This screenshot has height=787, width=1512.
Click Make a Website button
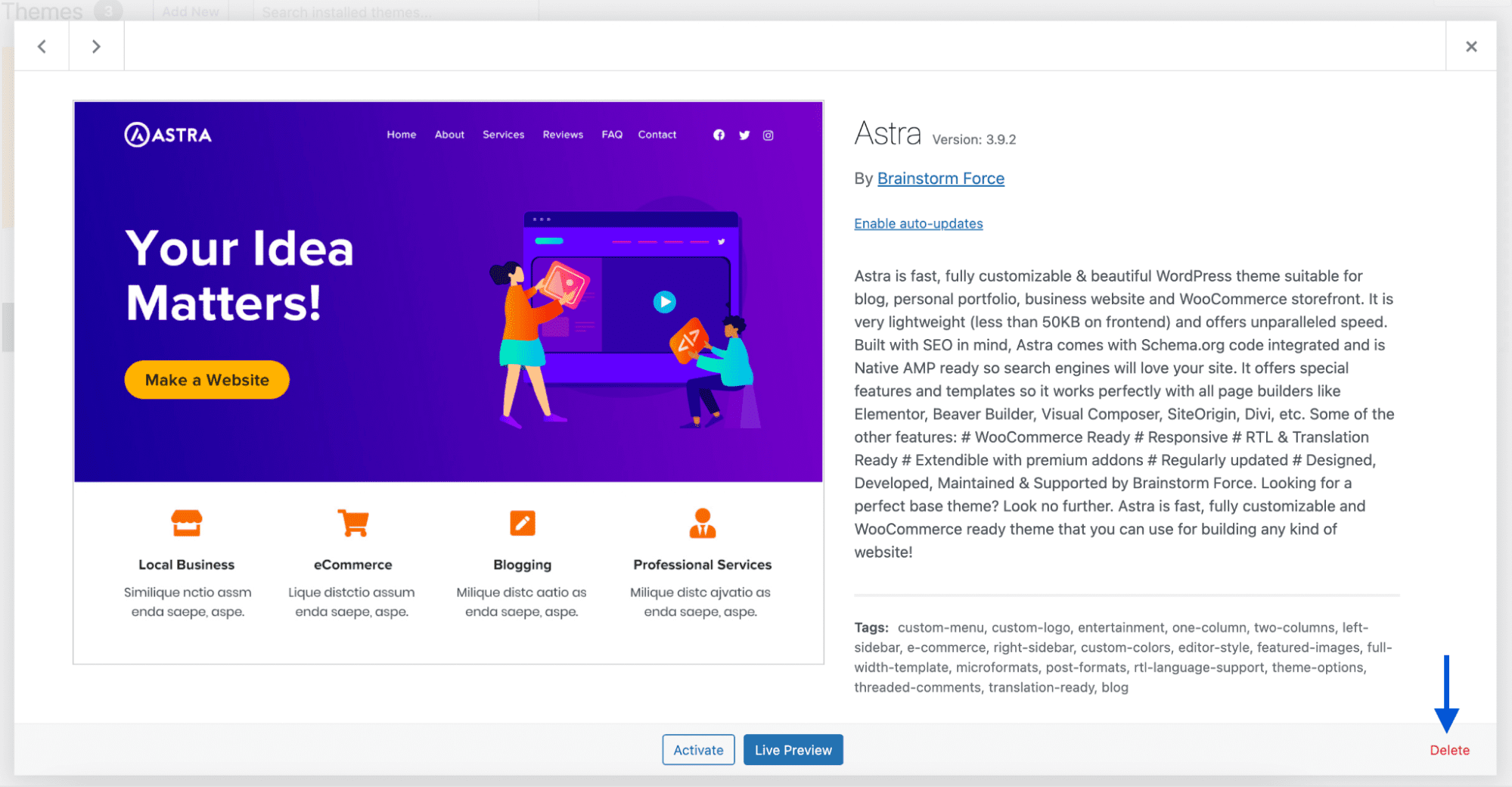pyautogui.click(x=206, y=380)
